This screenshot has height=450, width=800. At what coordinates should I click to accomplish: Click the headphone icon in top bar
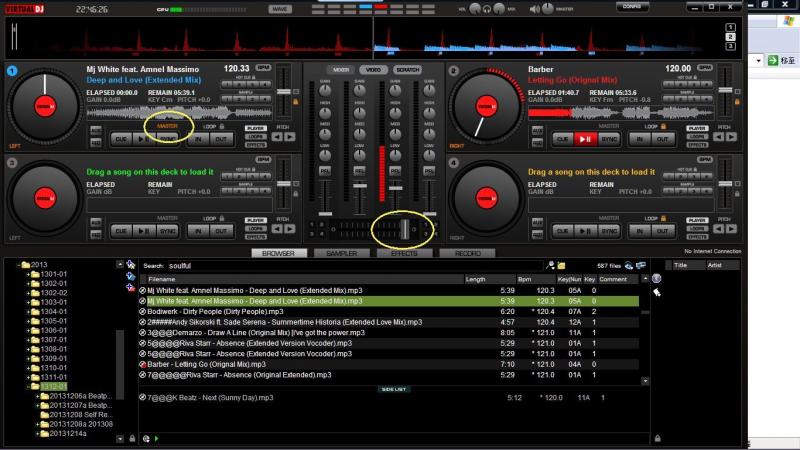pyautogui.click(x=487, y=8)
